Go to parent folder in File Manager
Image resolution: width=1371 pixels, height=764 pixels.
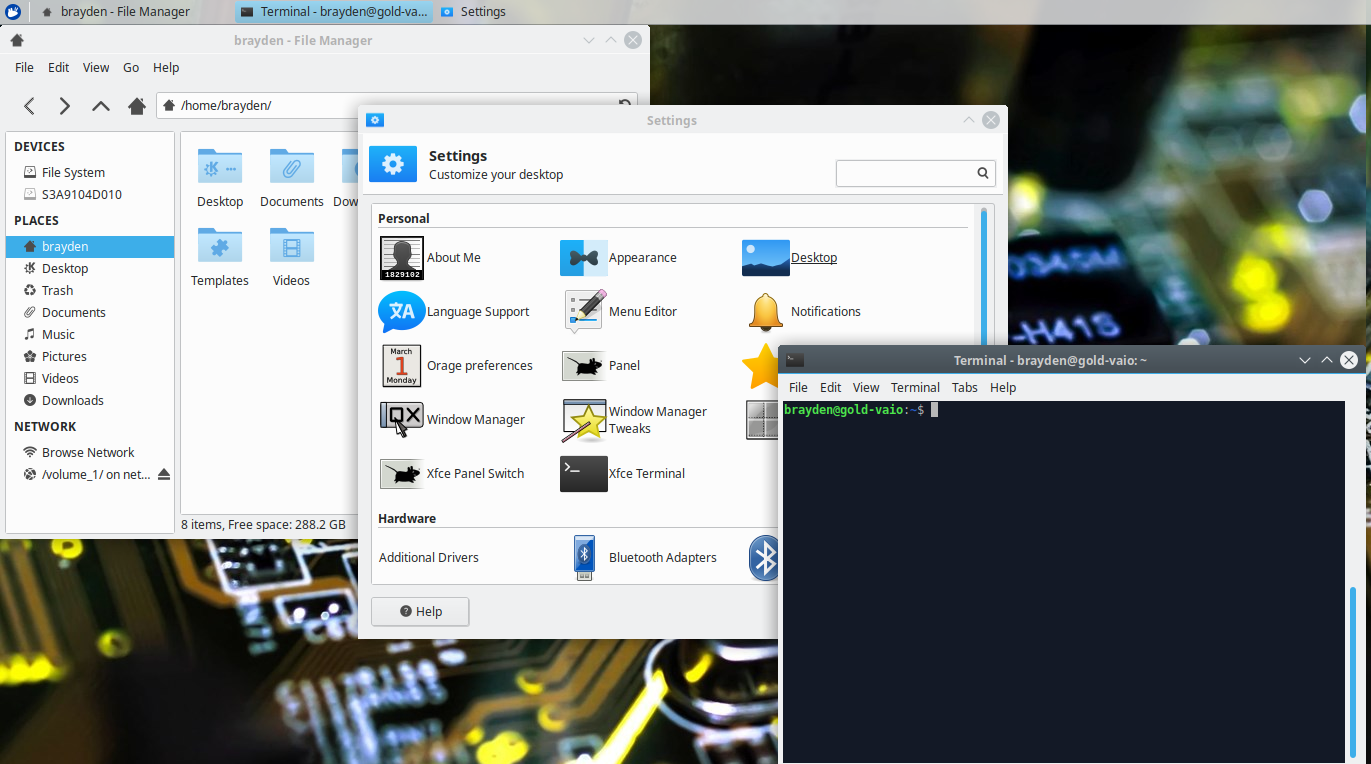pos(101,105)
